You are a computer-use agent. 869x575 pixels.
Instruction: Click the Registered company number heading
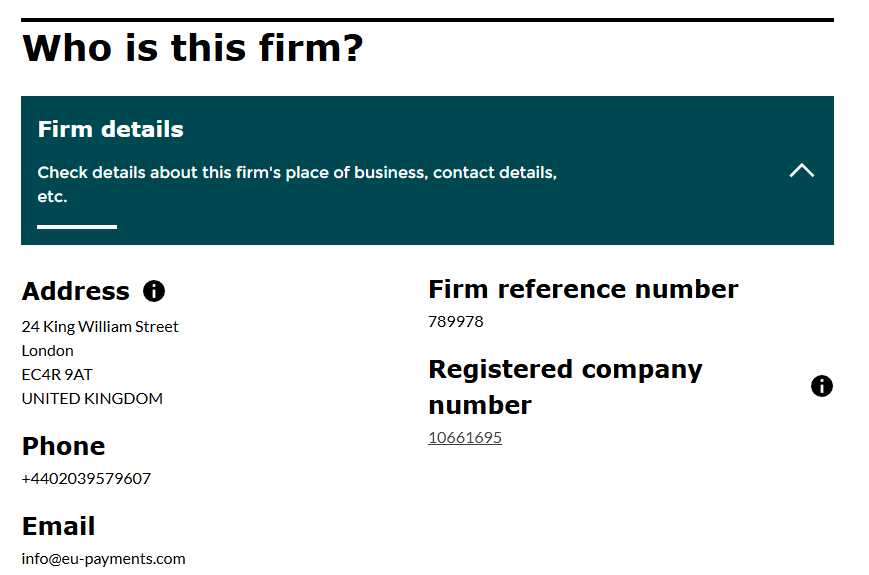pos(565,387)
